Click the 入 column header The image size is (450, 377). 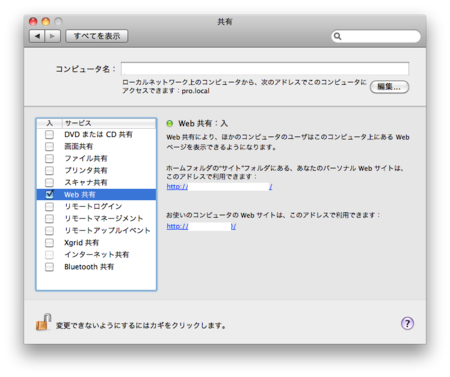point(49,123)
